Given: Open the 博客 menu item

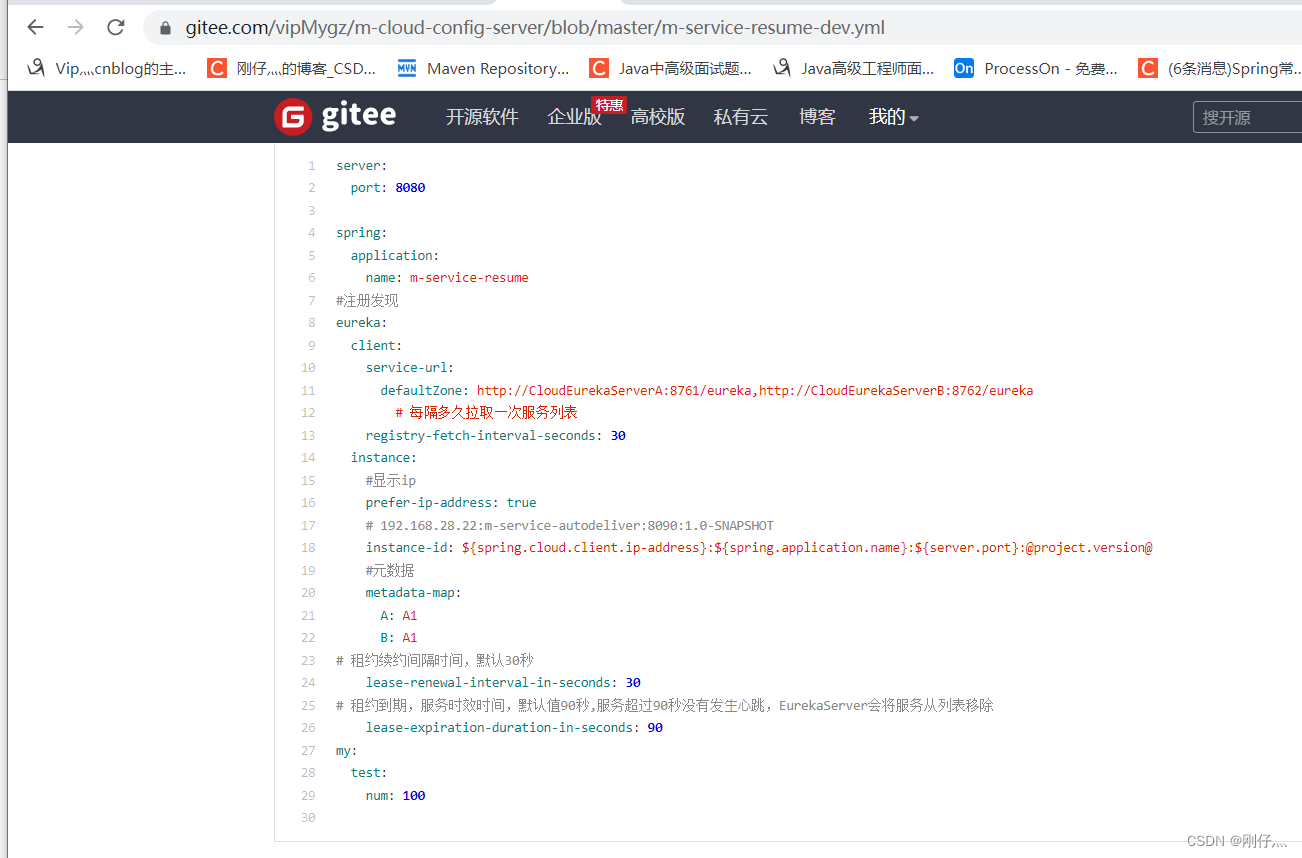Looking at the screenshot, I should coord(817,117).
